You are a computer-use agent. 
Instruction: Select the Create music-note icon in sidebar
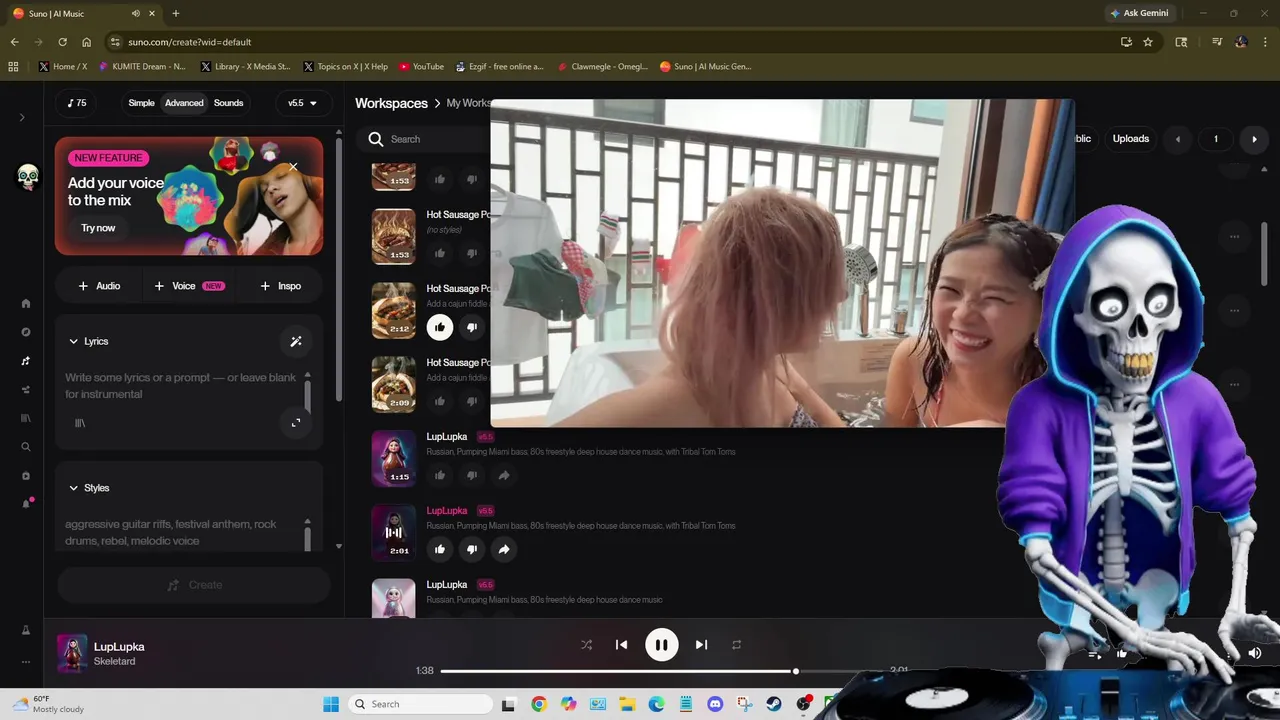click(26, 361)
